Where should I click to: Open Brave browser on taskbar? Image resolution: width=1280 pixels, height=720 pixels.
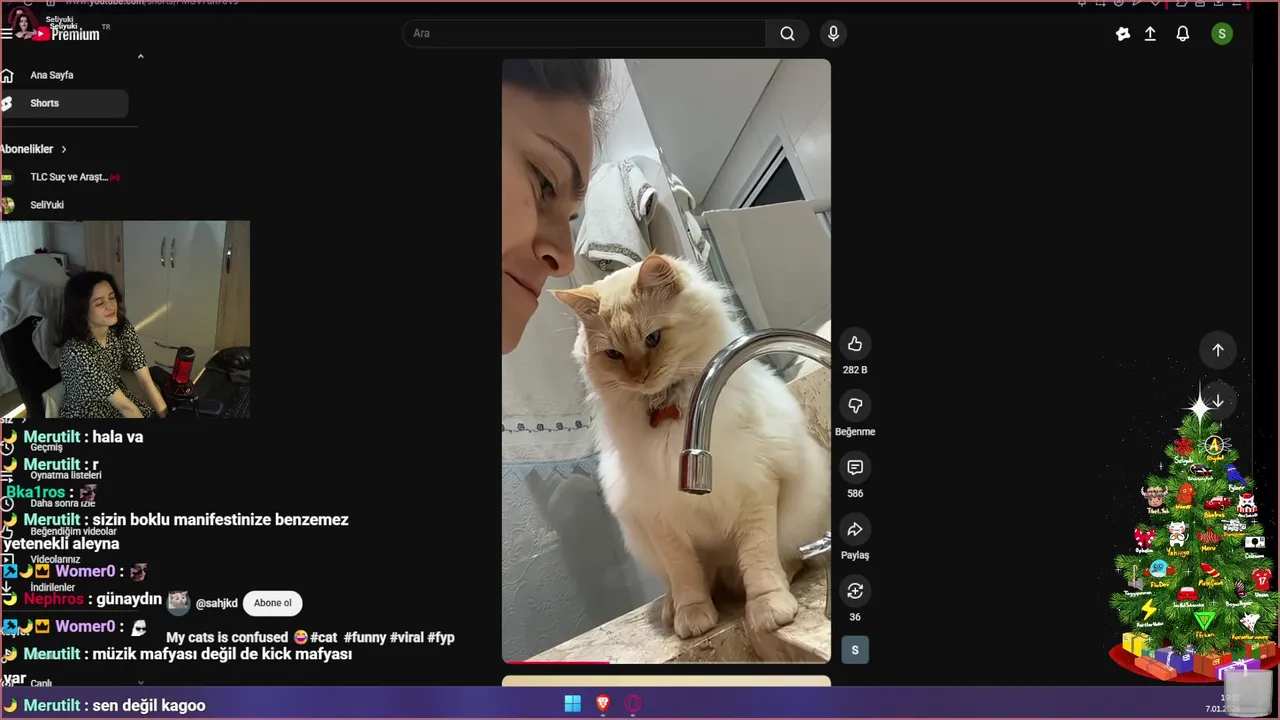pyautogui.click(x=603, y=704)
